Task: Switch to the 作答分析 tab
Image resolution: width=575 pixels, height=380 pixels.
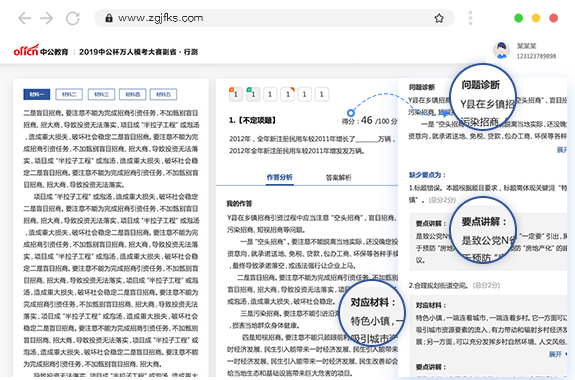Action: (x=279, y=178)
